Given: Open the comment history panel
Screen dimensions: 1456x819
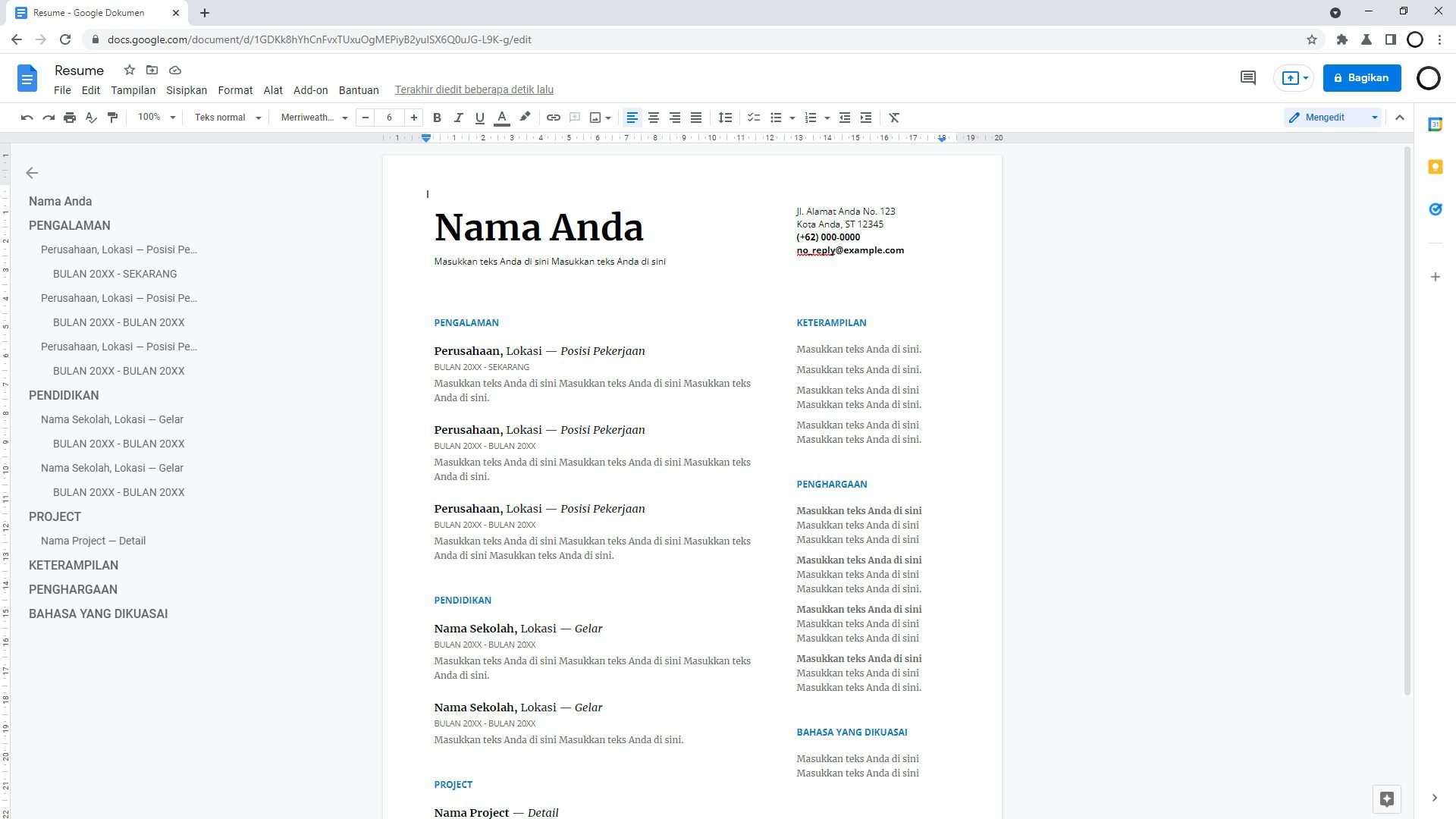Looking at the screenshot, I should pyautogui.click(x=1247, y=78).
